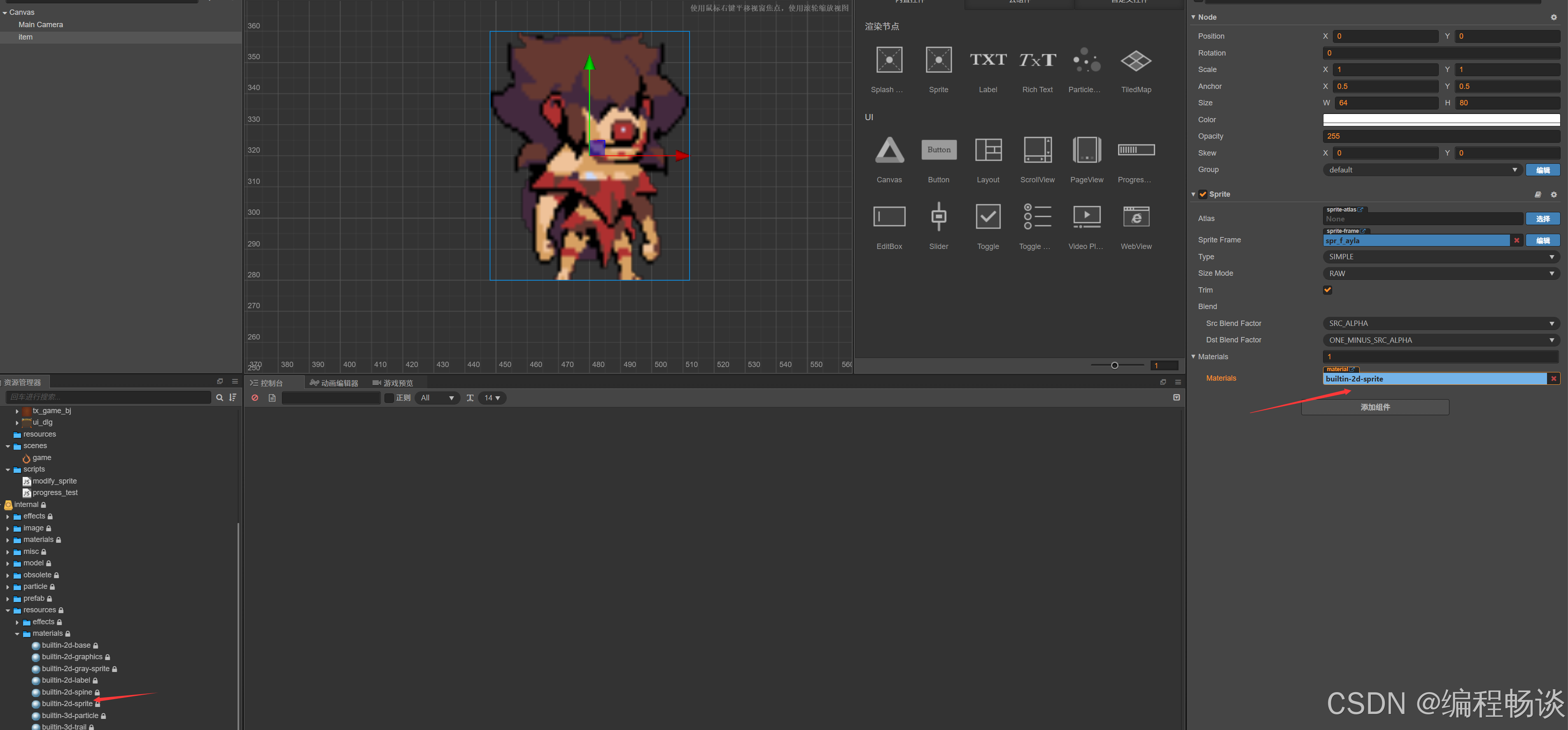
Task: Click the asset search magnifier icon
Action: pos(220,397)
